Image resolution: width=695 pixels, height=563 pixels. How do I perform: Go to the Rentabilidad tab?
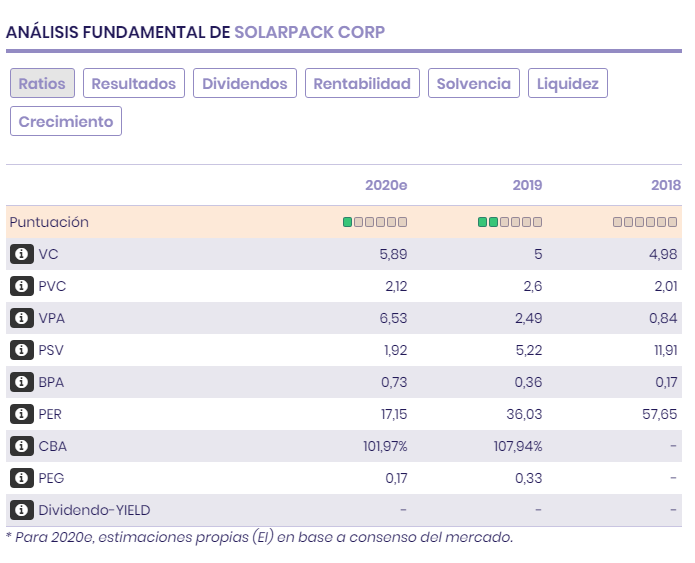pyautogui.click(x=362, y=84)
